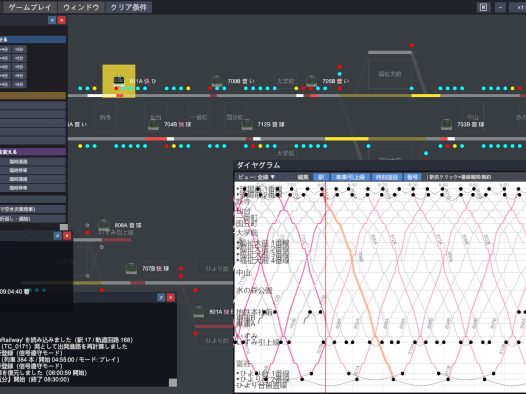Open the ウィンドウ menu
This screenshot has height=394, width=526.
[x=81, y=7]
